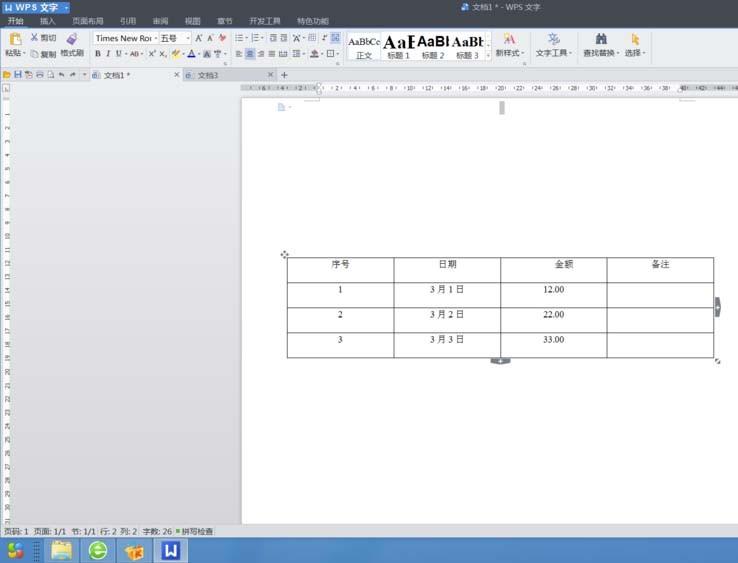This screenshot has width=738, height=563.
Task: Click the Cut (剪切) scissors icon
Action: pyautogui.click(x=35, y=37)
